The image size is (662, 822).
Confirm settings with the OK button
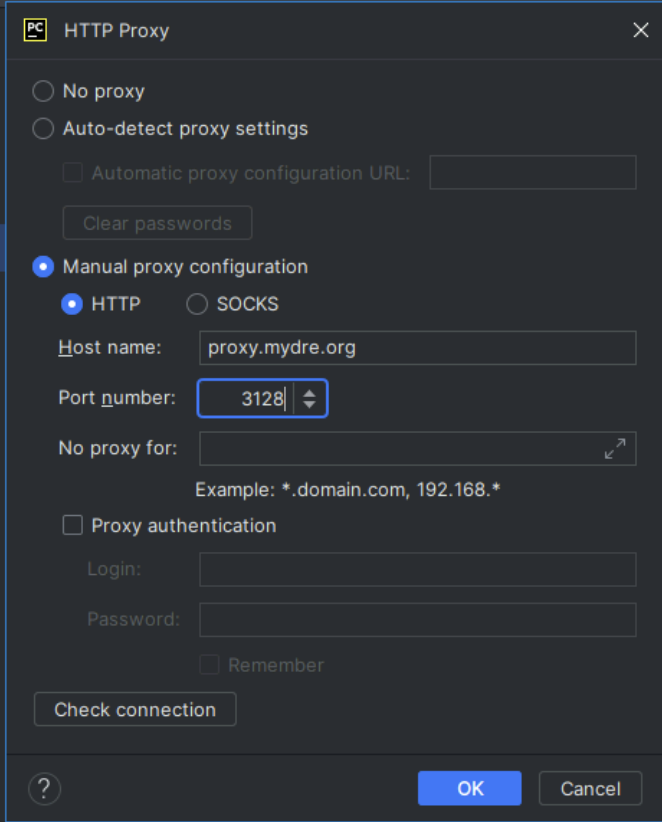tap(470, 788)
